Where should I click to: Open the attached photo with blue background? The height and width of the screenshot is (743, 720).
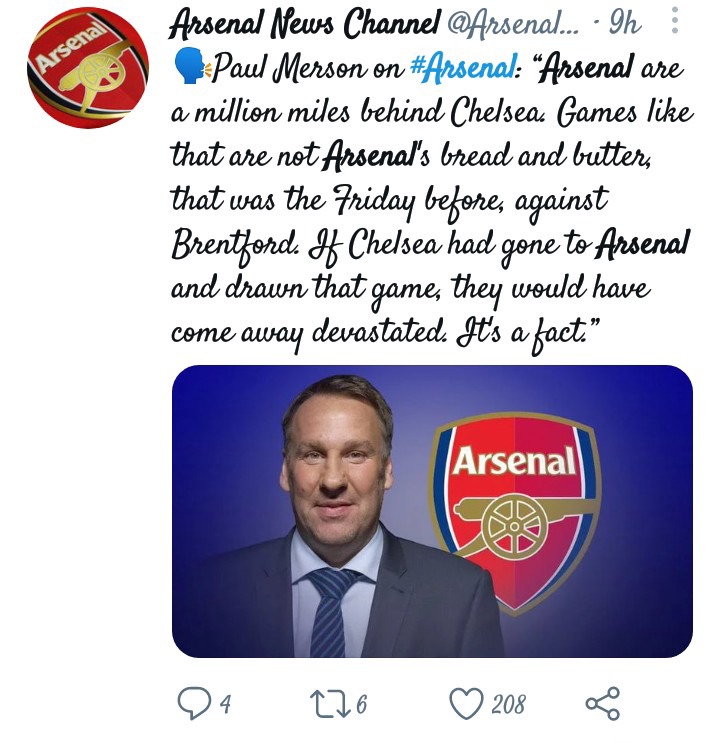click(x=432, y=511)
